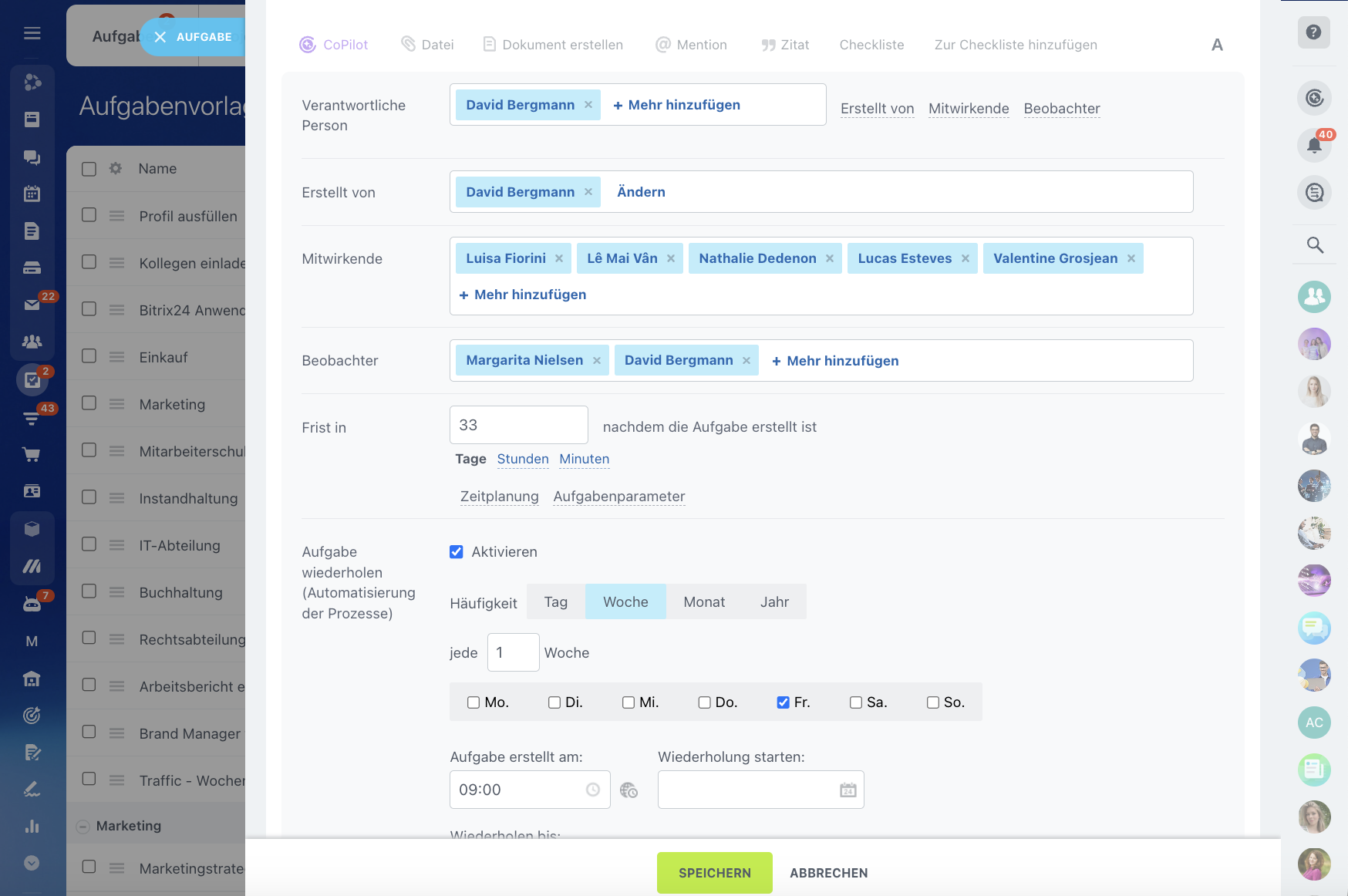Click Mehr hinzufügen in Beobachter field

[x=835, y=361]
